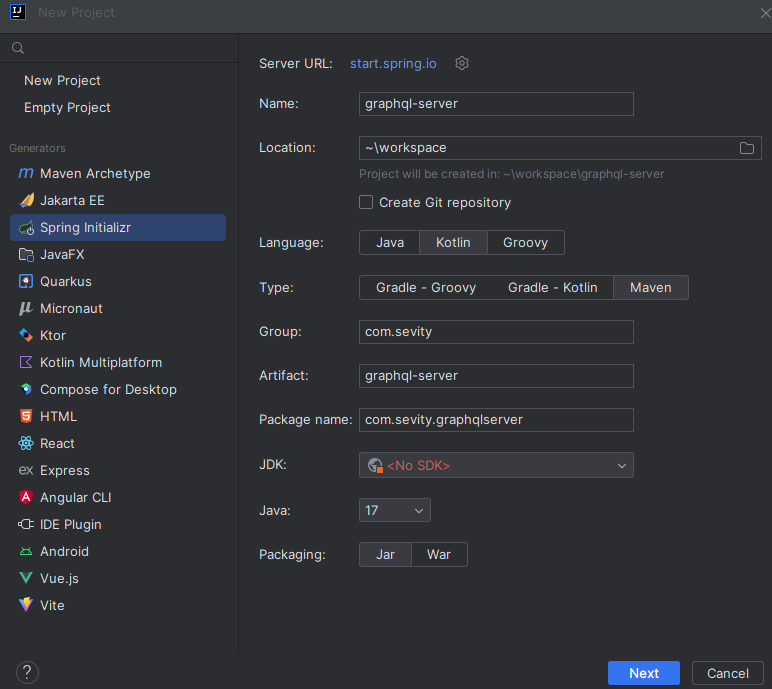Click the Jakarta EE feather icon
Screen dimensions: 772x689
click(26, 200)
